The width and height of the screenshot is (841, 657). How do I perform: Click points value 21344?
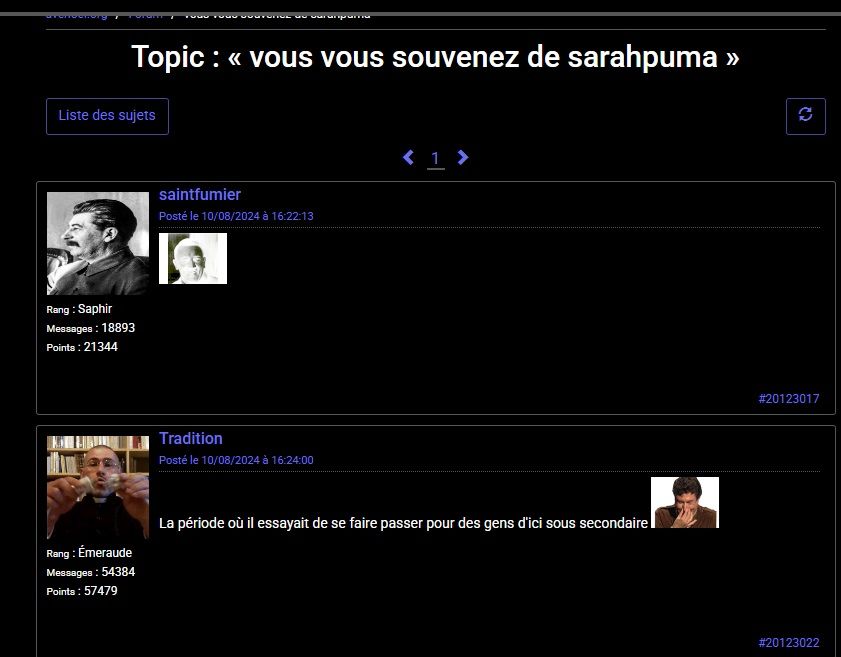[x=100, y=346]
